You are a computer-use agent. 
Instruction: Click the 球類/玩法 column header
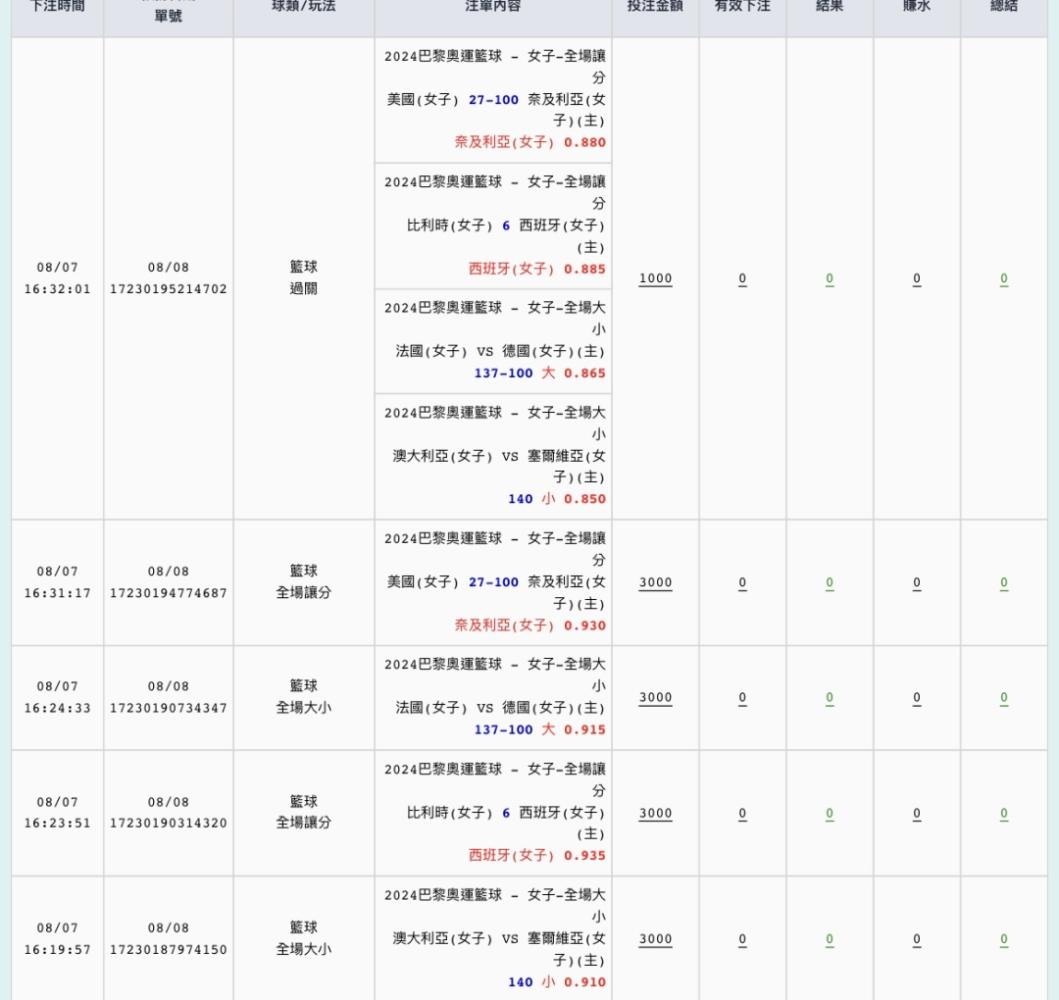[x=303, y=6]
